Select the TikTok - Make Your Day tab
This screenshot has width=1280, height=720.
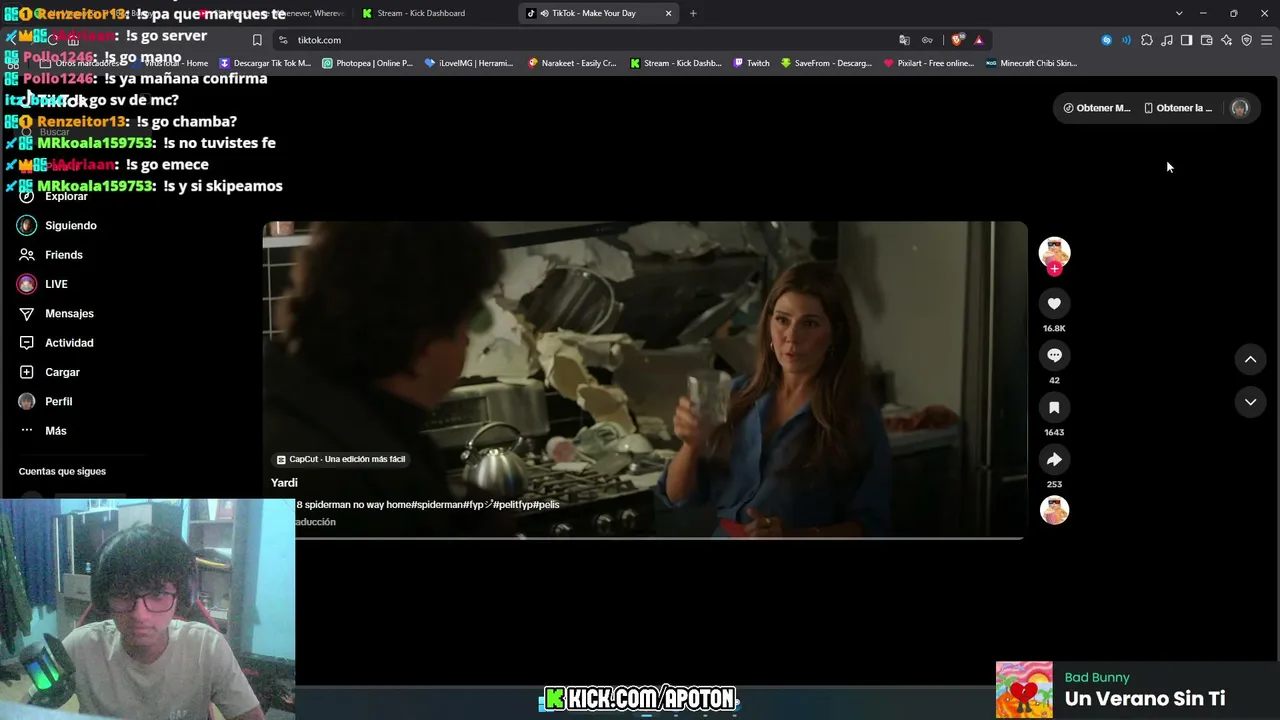[598, 13]
